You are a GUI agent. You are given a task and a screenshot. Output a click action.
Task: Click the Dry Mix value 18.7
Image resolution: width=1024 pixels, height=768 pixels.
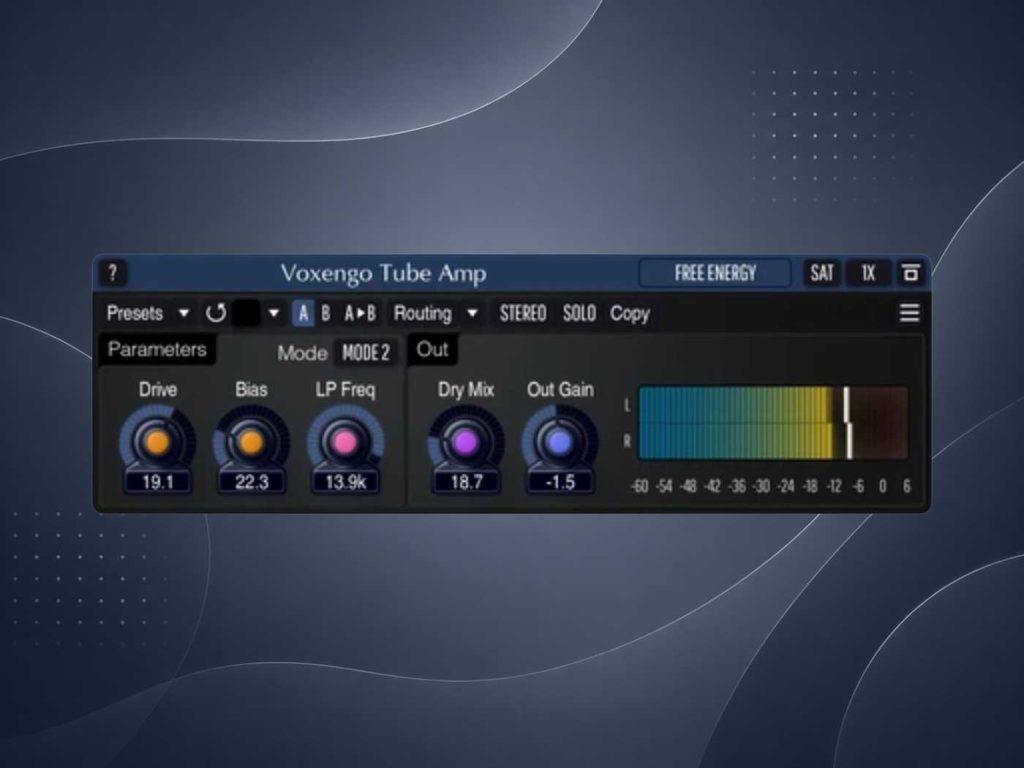pos(466,483)
